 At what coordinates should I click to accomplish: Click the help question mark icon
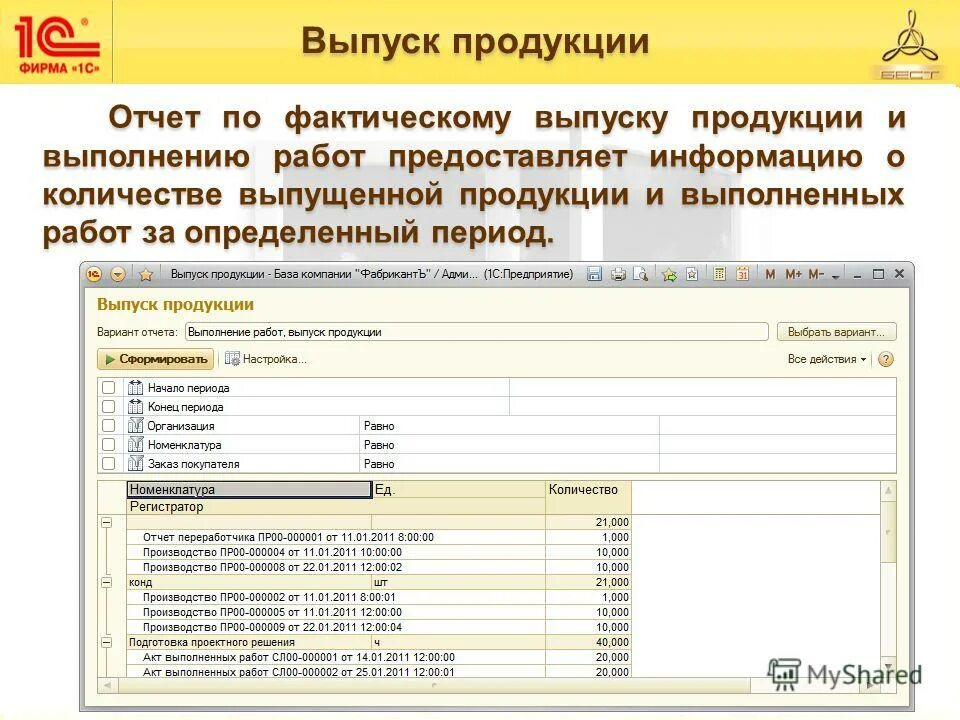click(x=885, y=359)
